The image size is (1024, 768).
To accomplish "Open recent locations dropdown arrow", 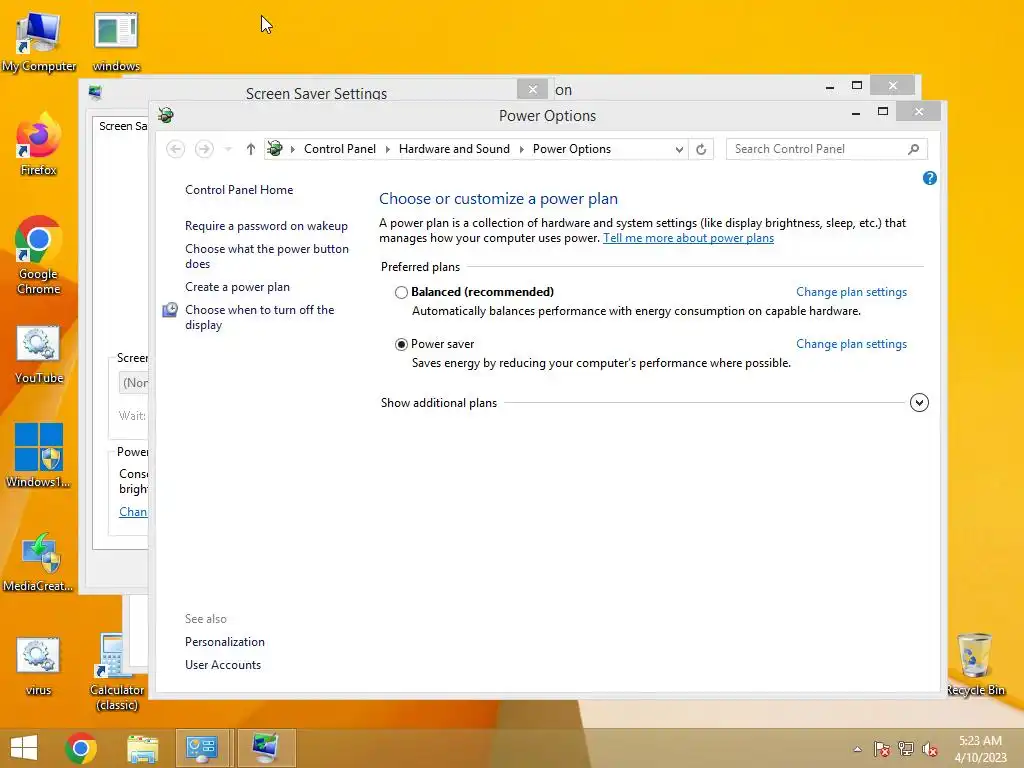I will point(228,150).
